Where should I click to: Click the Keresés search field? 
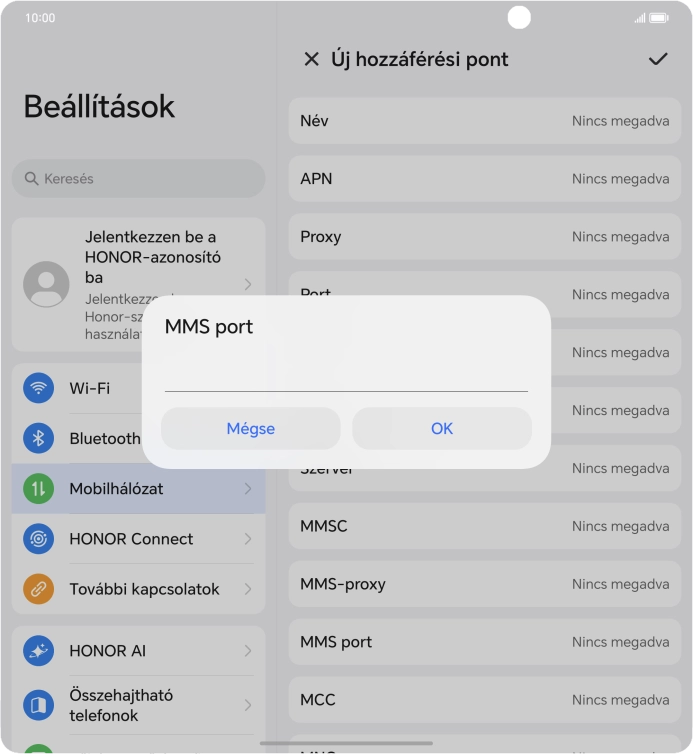[139, 178]
